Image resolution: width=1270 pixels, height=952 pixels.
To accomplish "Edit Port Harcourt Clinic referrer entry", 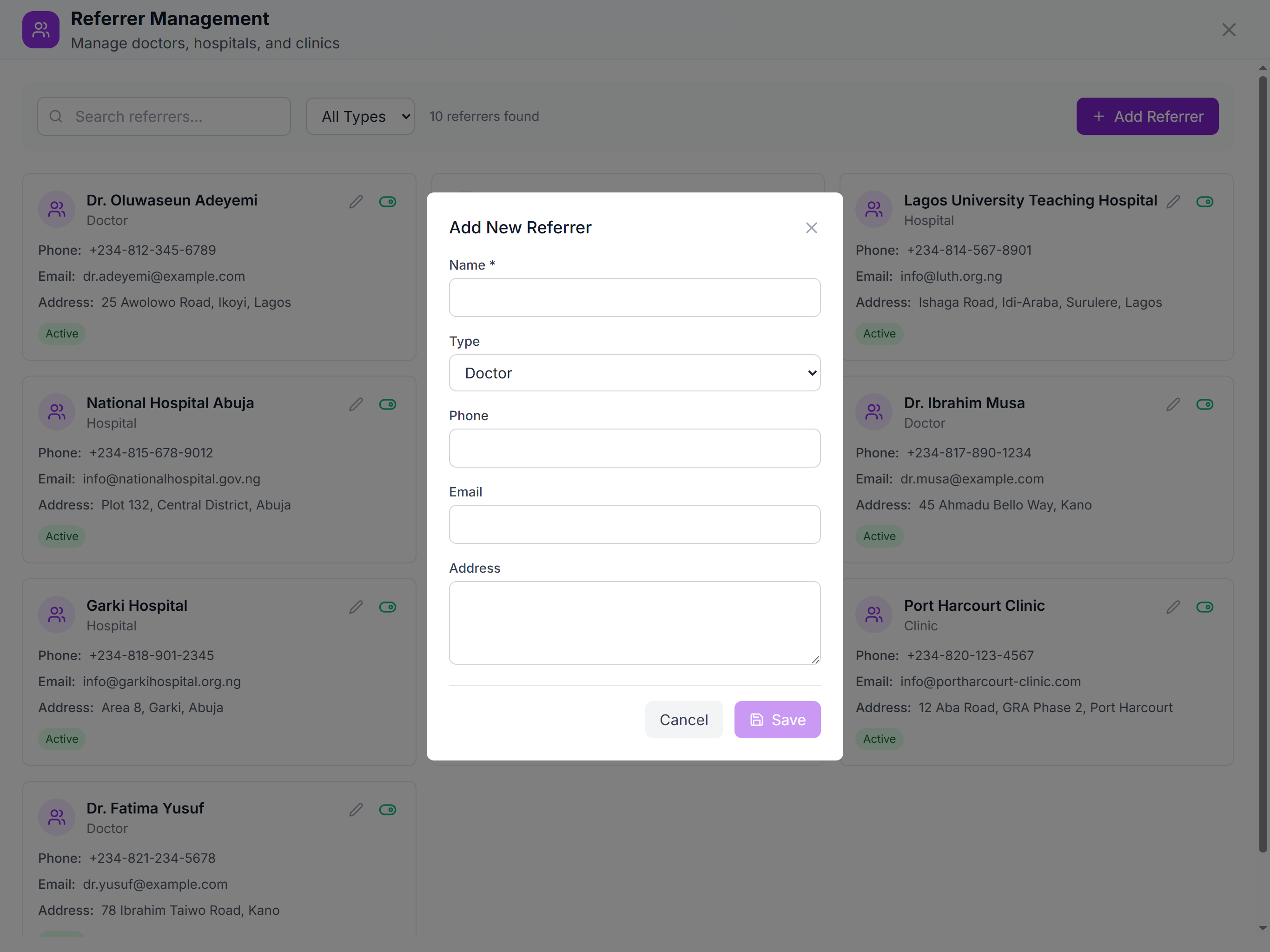I will pyautogui.click(x=1173, y=607).
